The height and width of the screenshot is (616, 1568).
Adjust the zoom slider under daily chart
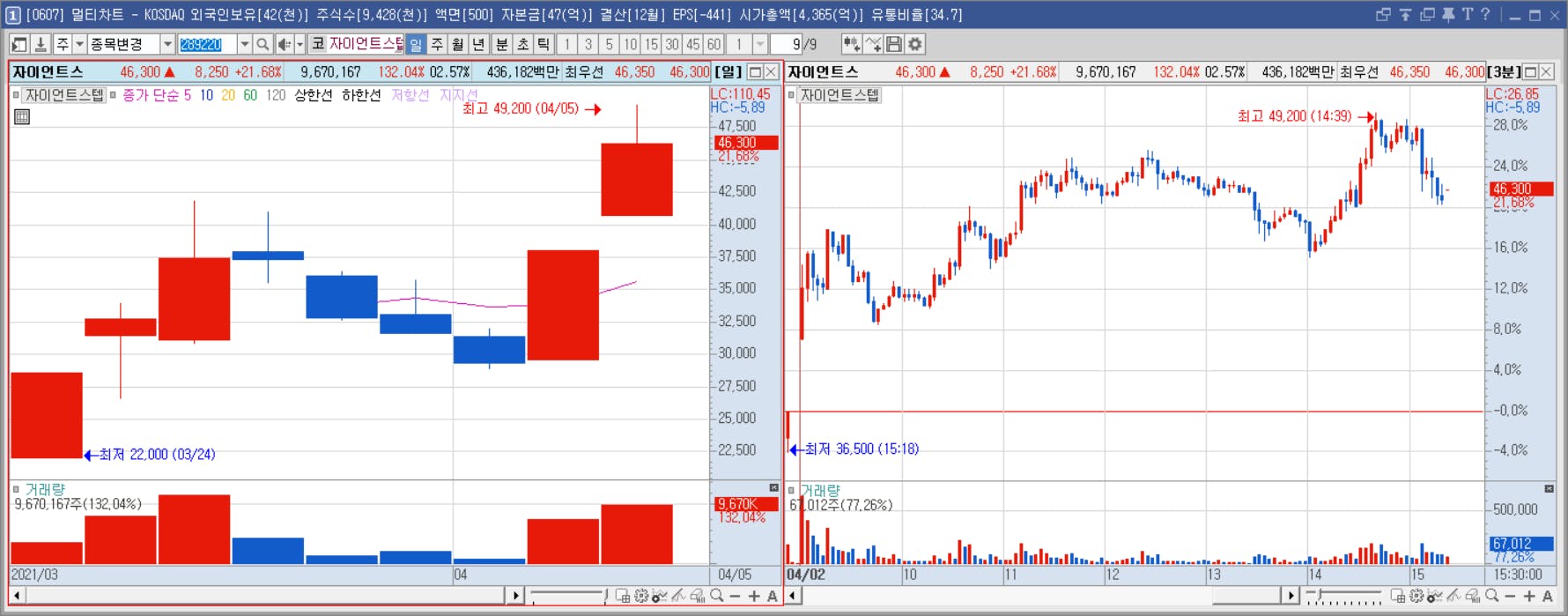(x=568, y=597)
